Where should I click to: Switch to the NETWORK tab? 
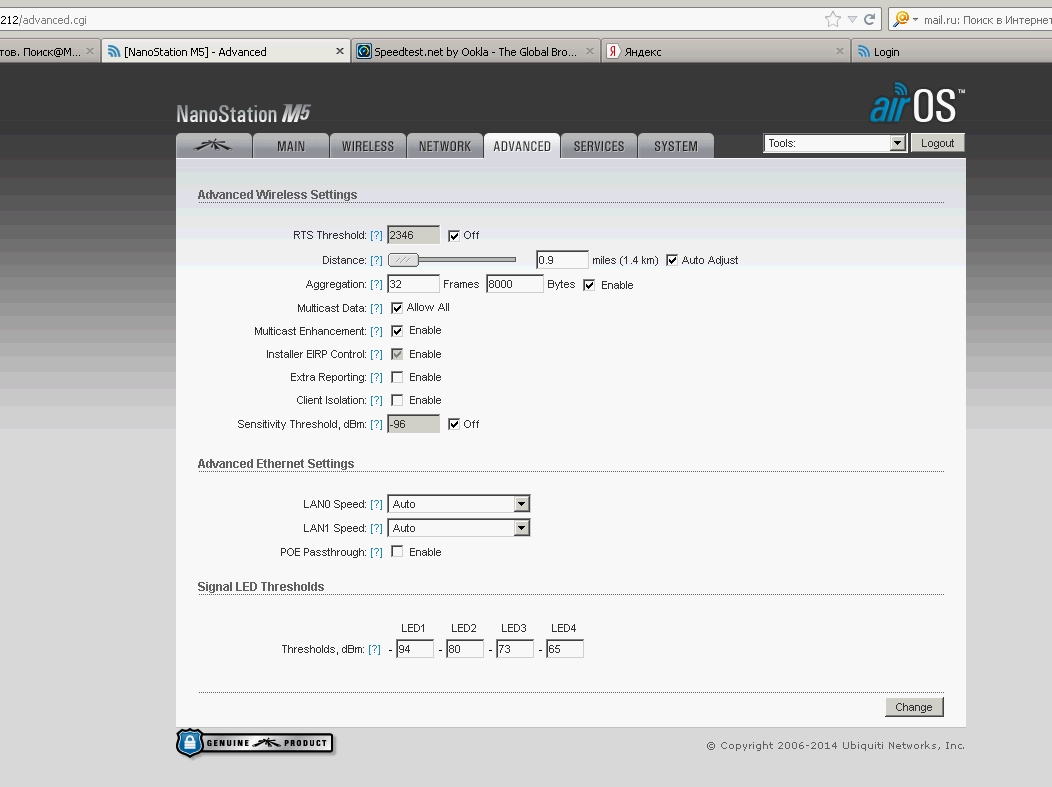tap(445, 146)
